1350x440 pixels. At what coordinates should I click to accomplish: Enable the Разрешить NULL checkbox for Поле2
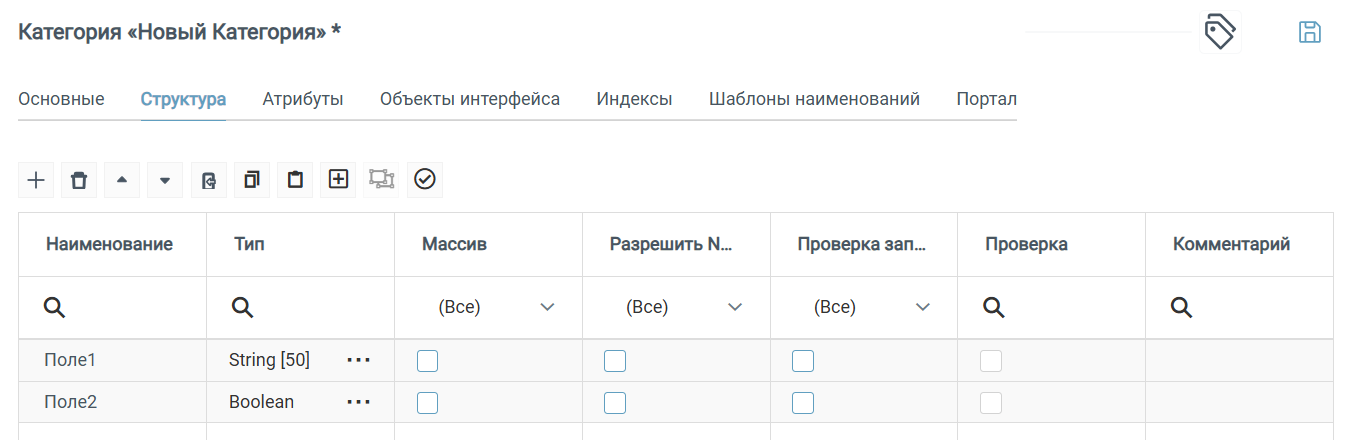pos(615,403)
